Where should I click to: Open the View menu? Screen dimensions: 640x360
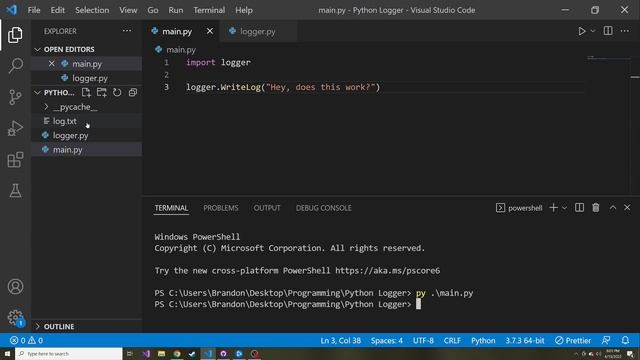128,10
